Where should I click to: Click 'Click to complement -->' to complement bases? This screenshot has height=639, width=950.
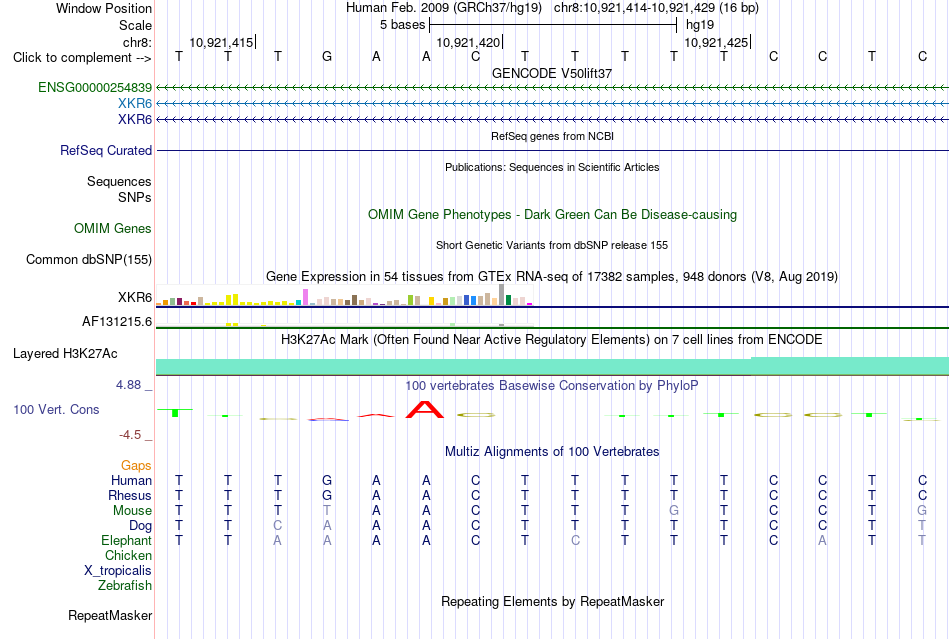82,58
